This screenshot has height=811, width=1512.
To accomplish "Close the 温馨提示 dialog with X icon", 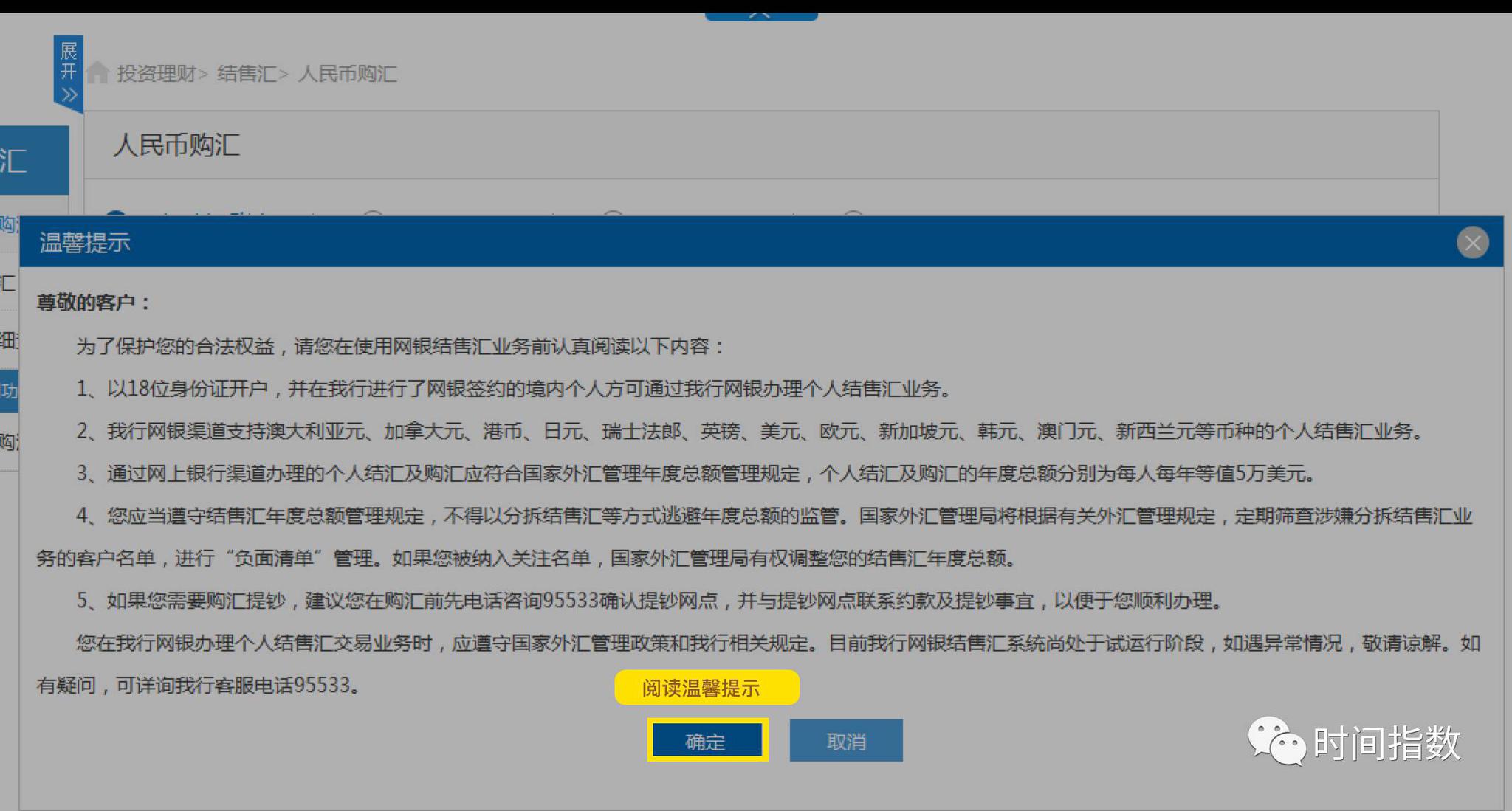I will tap(1472, 243).
